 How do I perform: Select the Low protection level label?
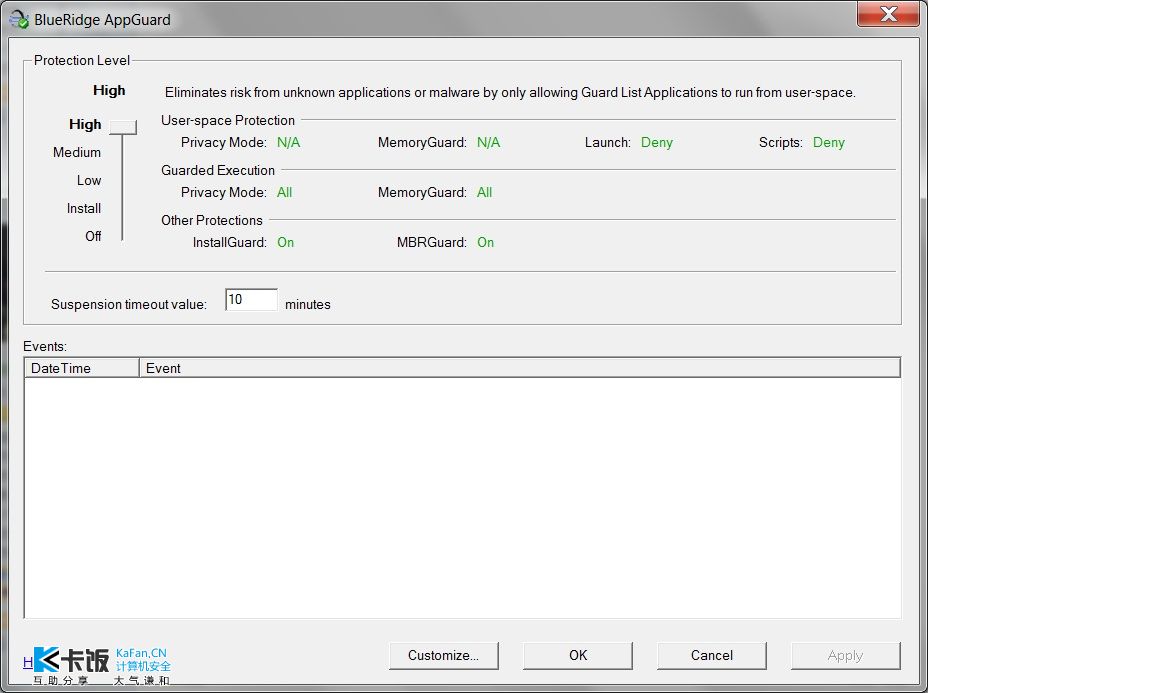89,180
